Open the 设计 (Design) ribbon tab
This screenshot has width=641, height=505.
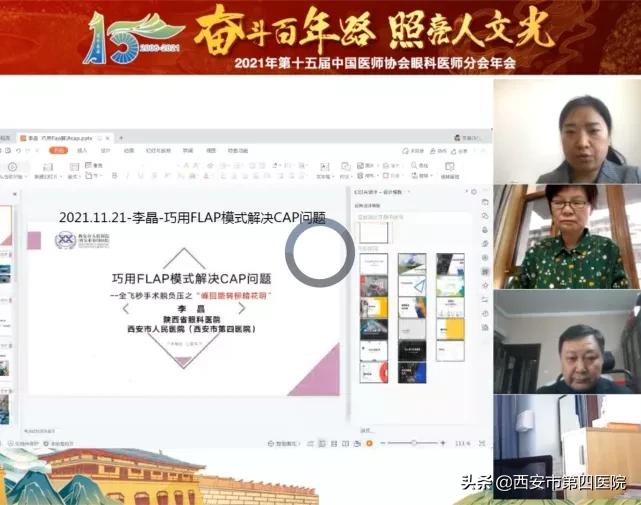point(105,150)
